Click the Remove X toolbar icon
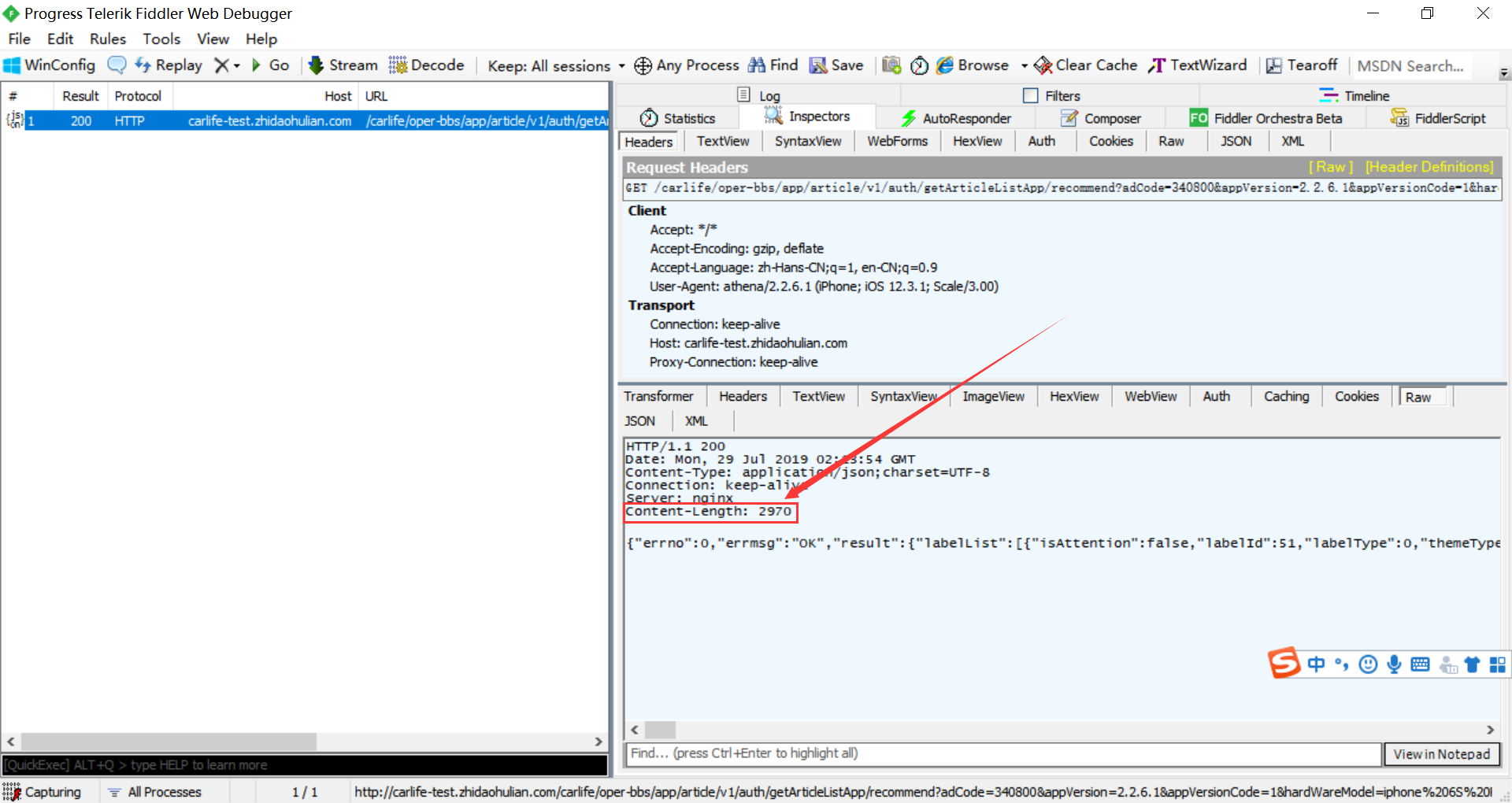Screen dimensions: 1512x803 coord(223,65)
